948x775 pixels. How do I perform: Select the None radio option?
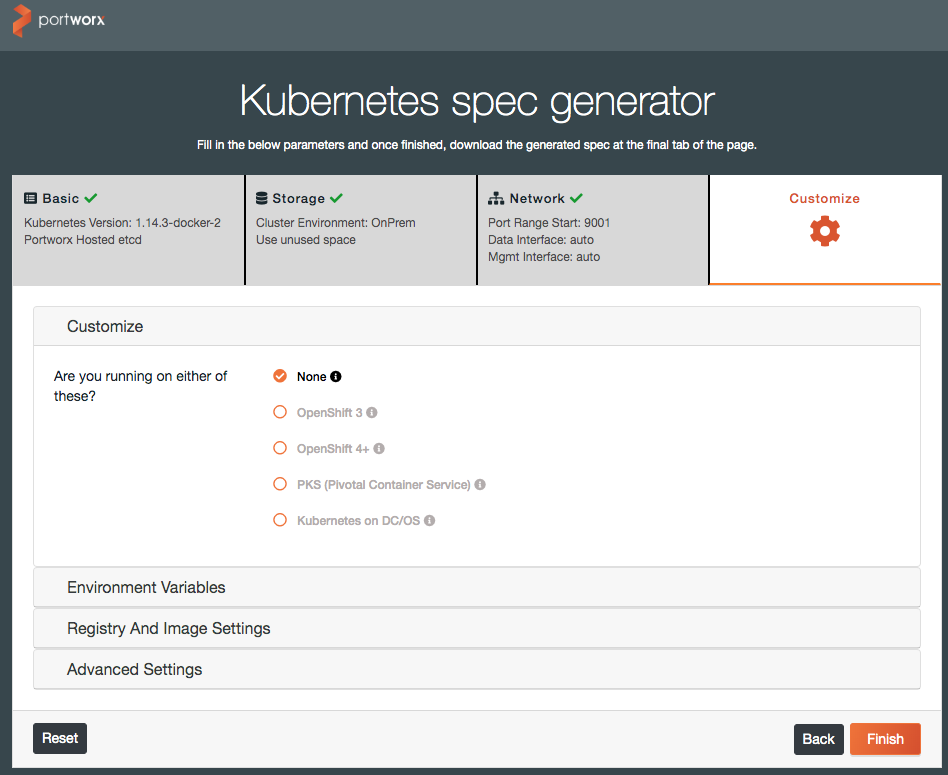click(280, 376)
